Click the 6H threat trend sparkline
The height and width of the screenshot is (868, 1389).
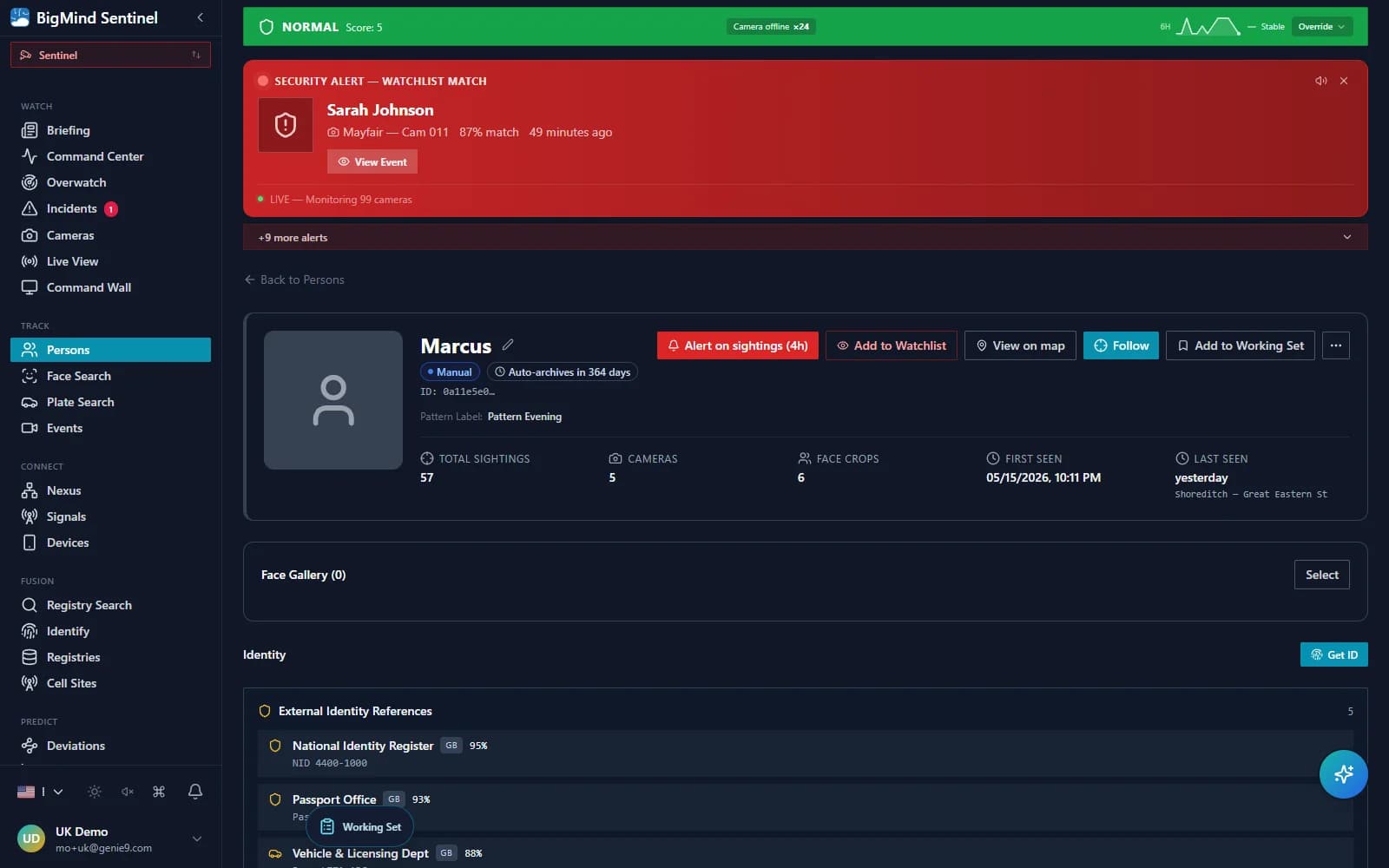pos(1208,27)
